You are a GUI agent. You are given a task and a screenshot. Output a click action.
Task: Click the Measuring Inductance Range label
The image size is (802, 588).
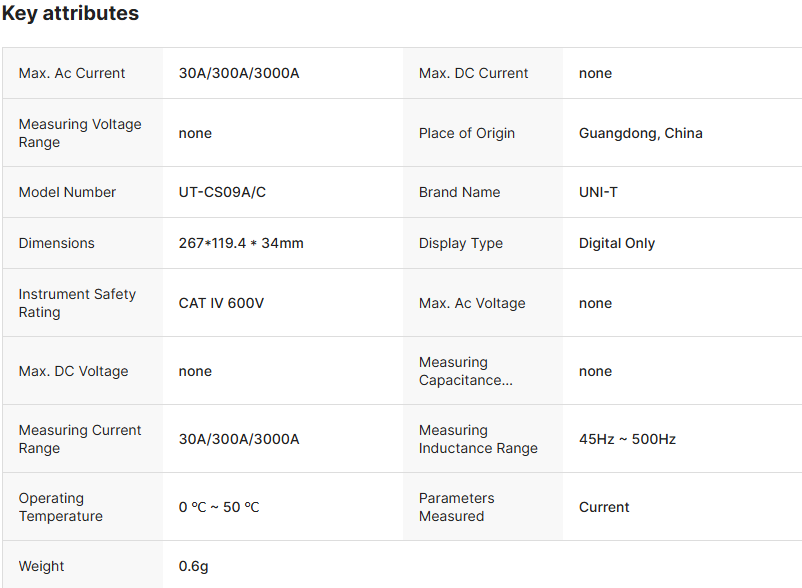478,439
